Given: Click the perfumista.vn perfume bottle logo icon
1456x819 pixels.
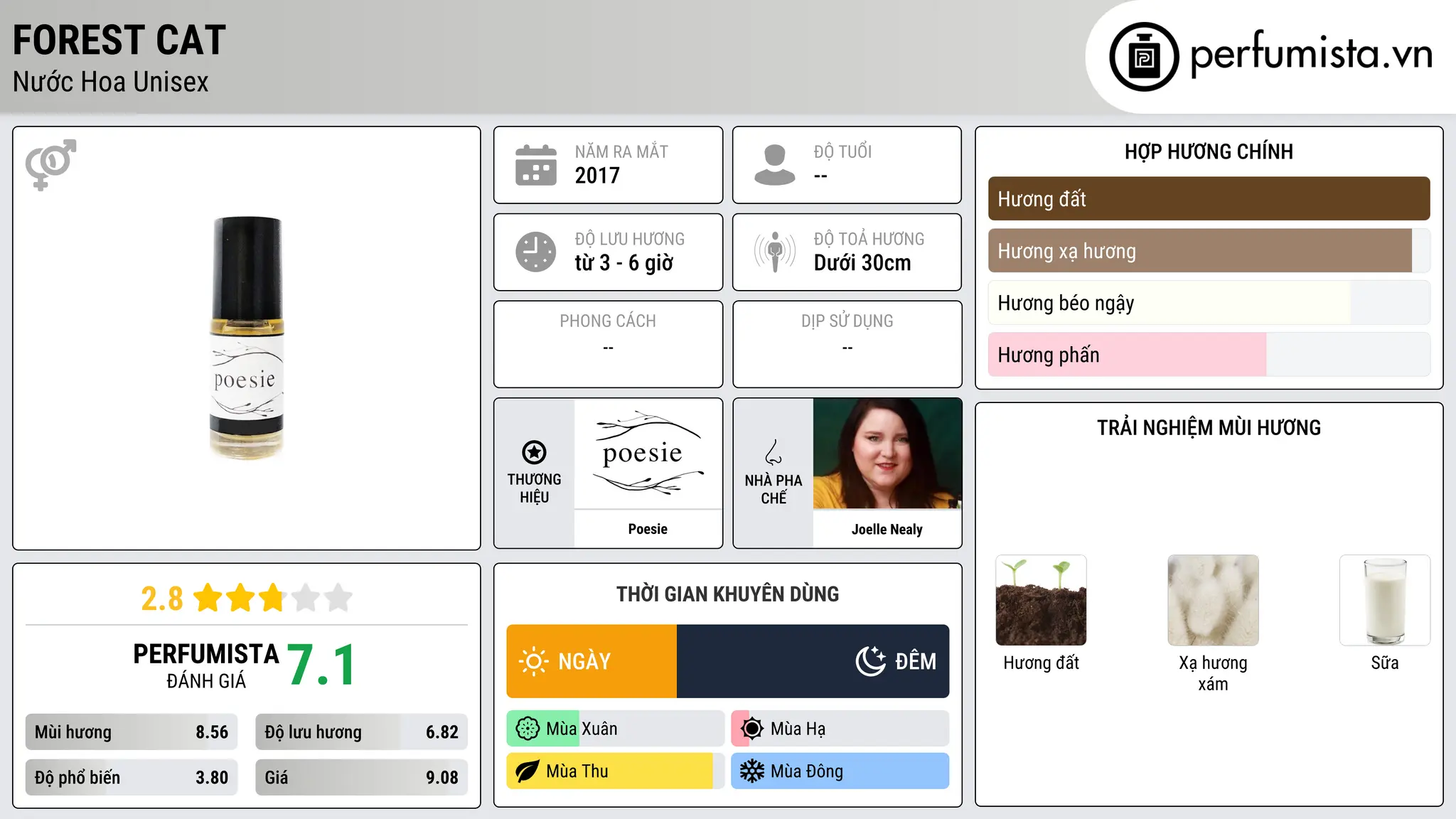Looking at the screenshot, I should point(1144,57).
